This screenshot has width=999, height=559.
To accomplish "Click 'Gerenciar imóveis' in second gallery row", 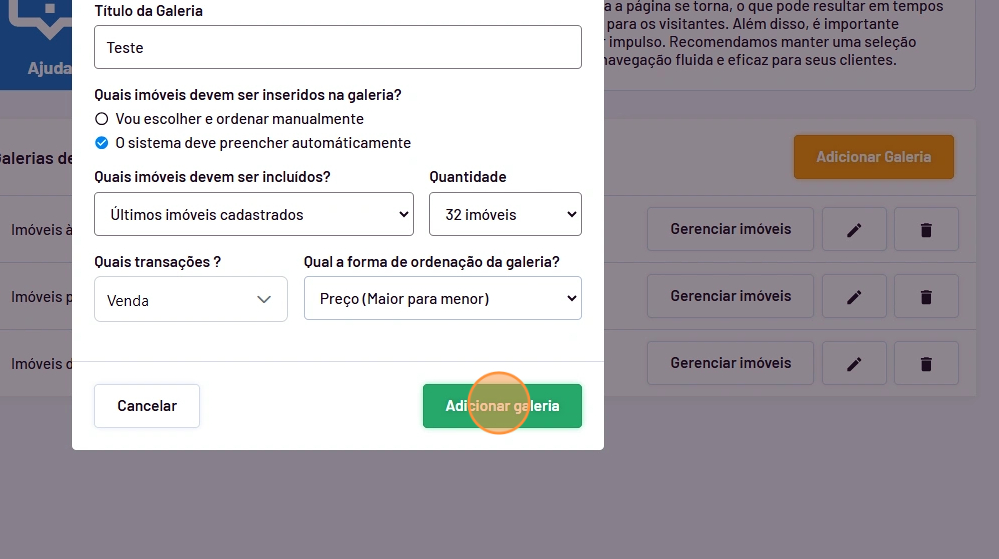I will pos(730,296).
